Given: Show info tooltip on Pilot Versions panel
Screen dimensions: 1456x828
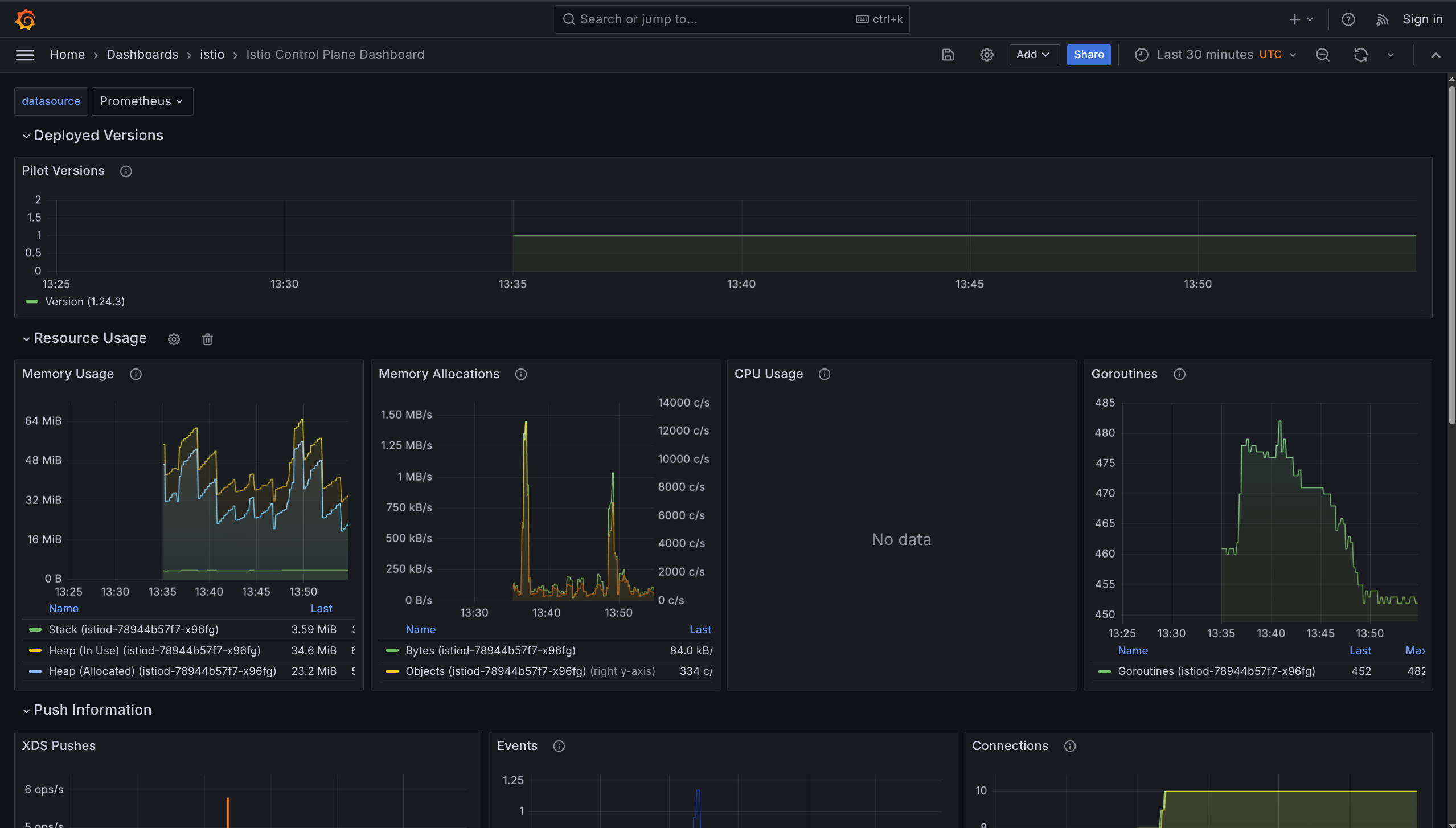Looking at the screenshot, I should 125,171.
